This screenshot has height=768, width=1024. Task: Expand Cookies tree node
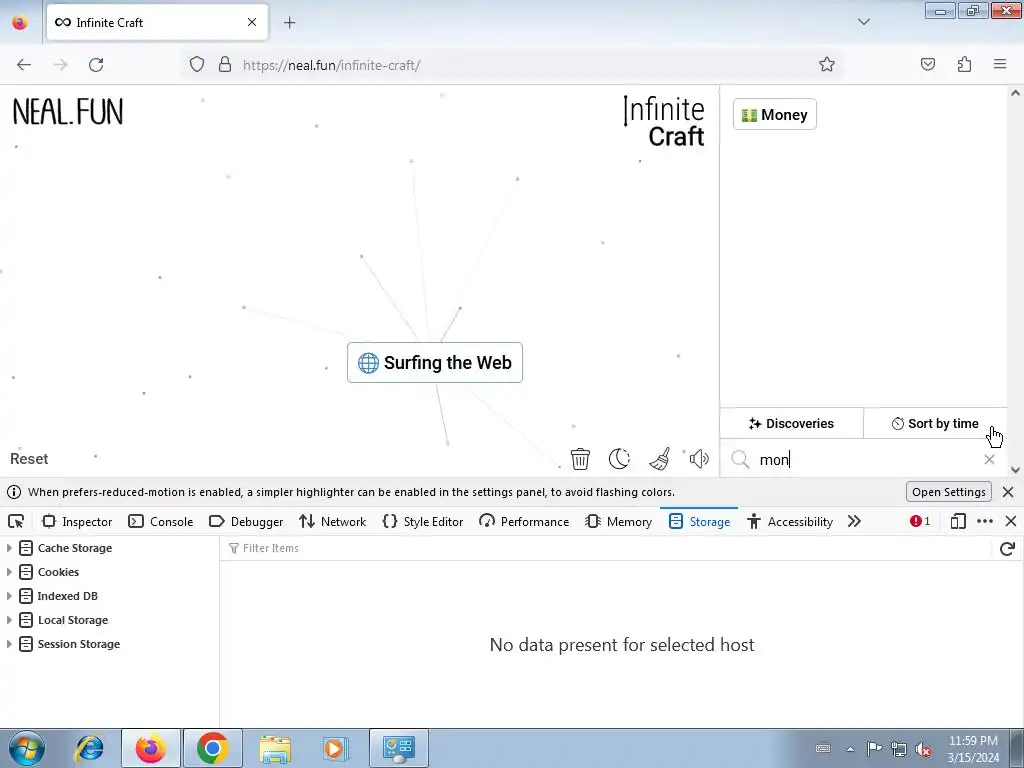[x=9, y=572]
